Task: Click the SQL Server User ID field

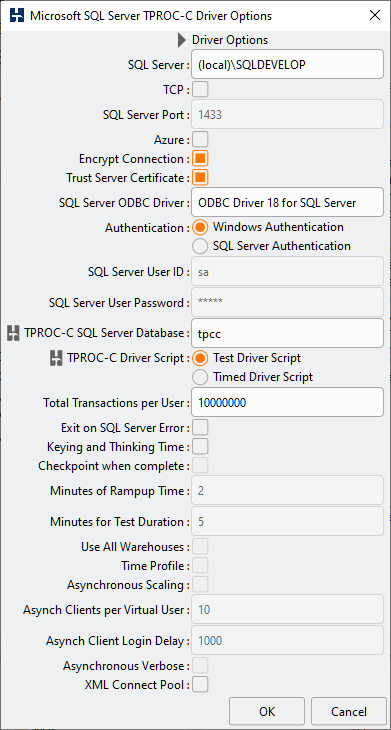Action: click(x=287, y=271)
